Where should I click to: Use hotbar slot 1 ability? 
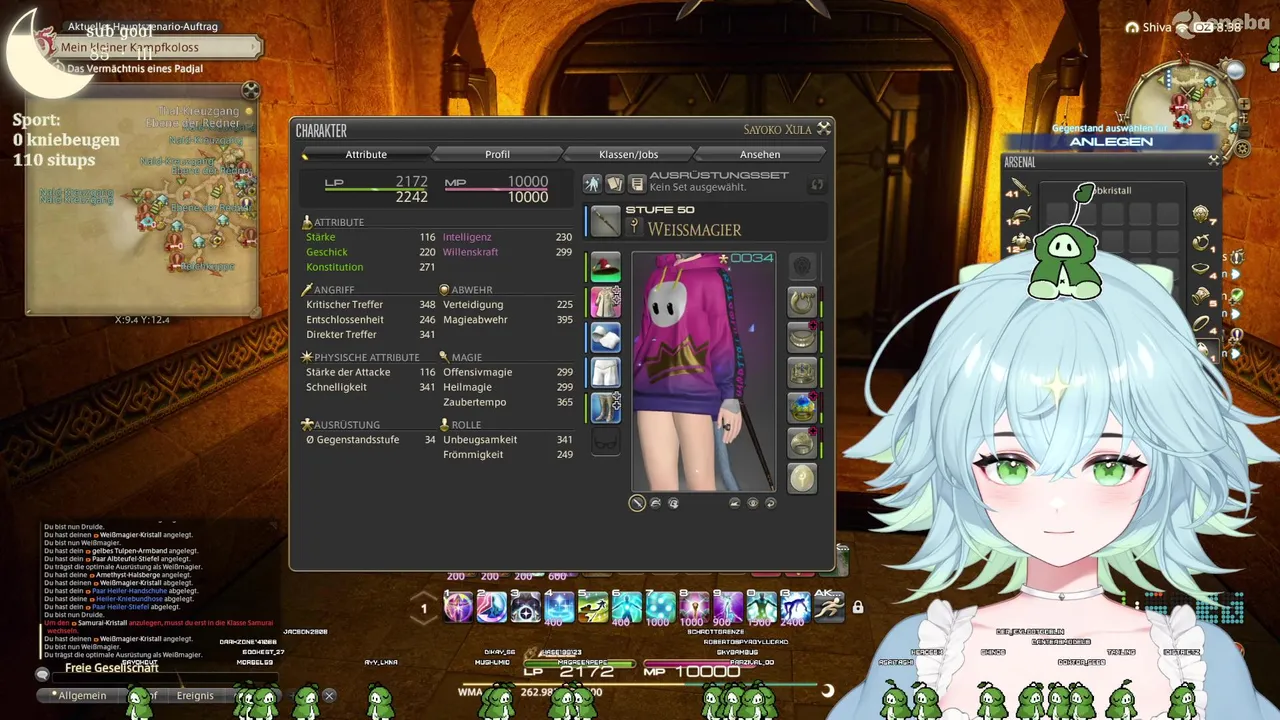coord(458,607)
